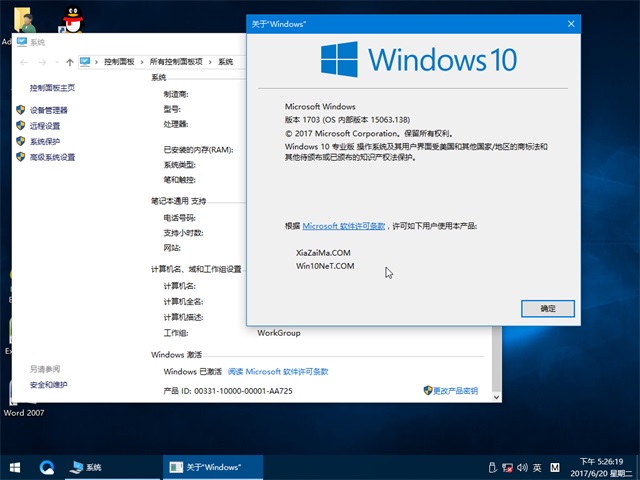Click the volume icon in the system tray
Image resolution: width=640 pixels, height=480 pixels.
(523, 467)
